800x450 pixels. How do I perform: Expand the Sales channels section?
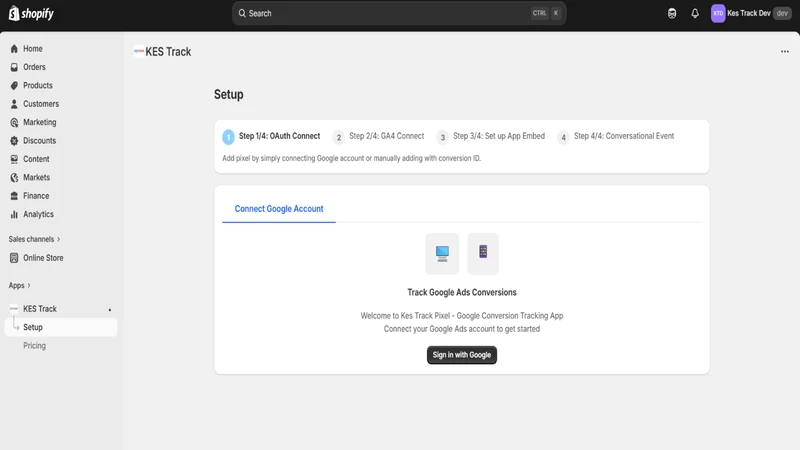[x=34, y=239]
